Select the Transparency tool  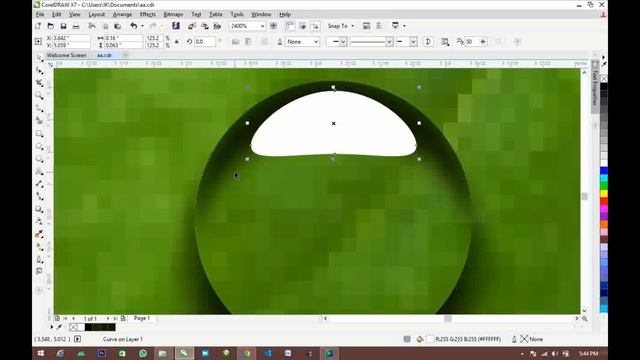pos(39,222)
